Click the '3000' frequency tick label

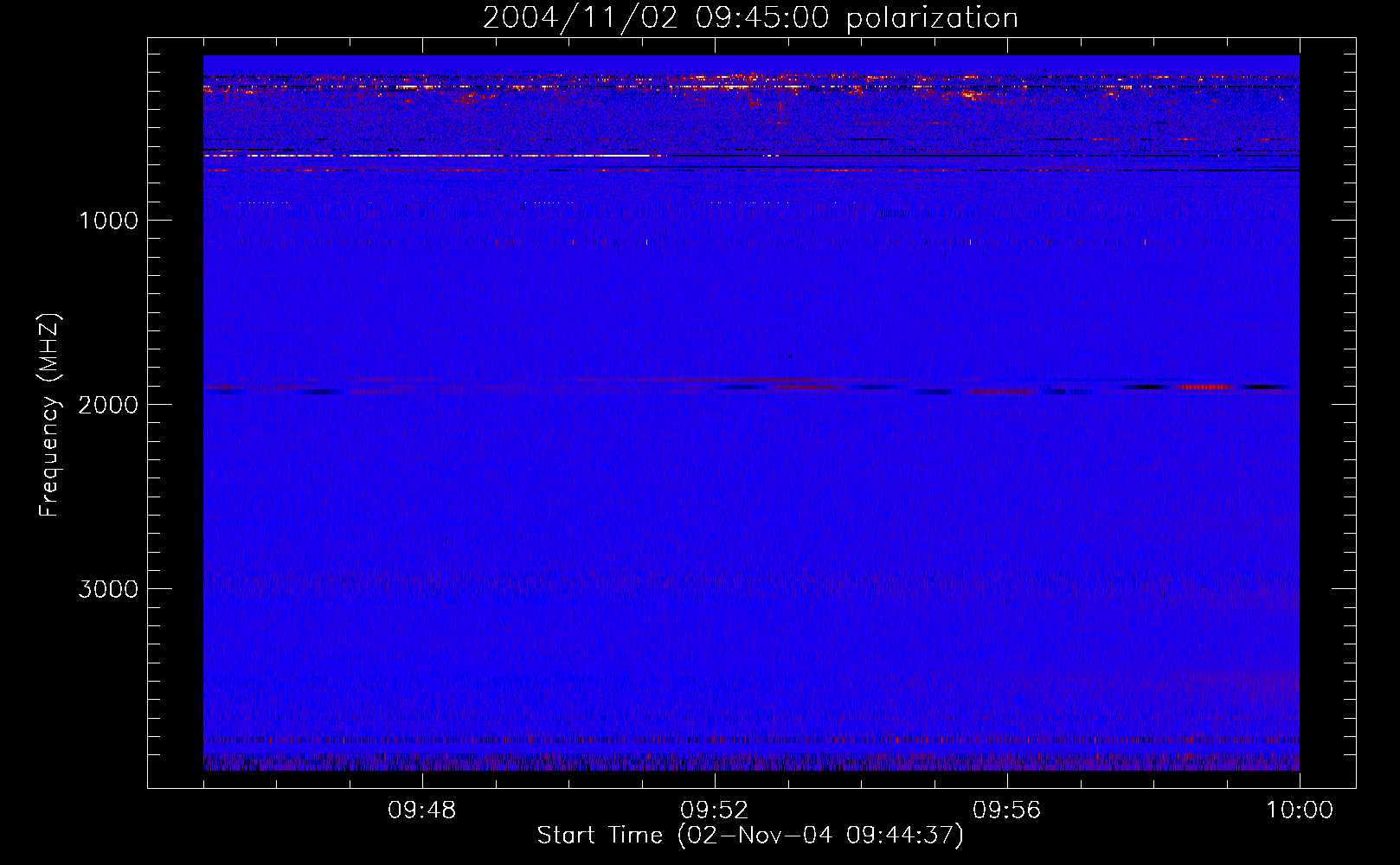[108, 589]
